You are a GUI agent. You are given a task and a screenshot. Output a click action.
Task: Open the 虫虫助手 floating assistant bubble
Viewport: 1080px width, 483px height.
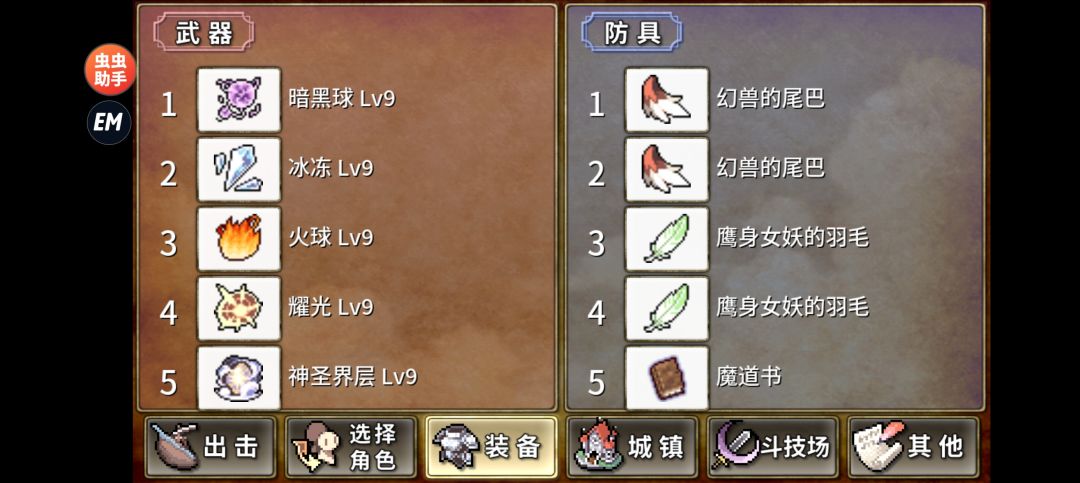point(110,70)
